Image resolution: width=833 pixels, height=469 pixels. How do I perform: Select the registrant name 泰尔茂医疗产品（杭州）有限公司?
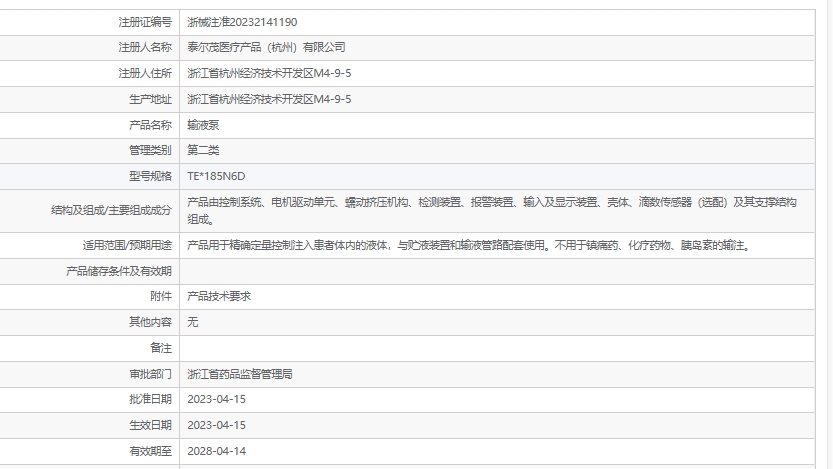coord(266,47)
